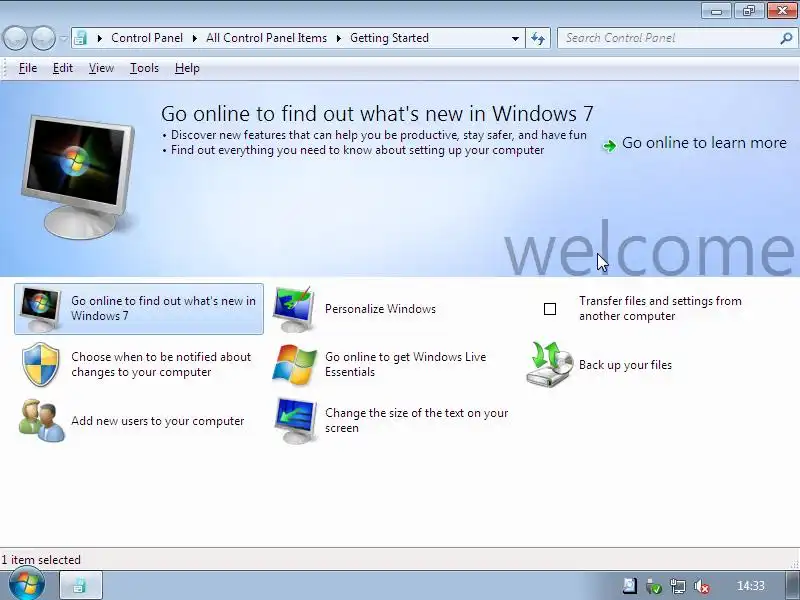Open the File menu
This screenshot has height=600, width=800.
tap(28, 68)
